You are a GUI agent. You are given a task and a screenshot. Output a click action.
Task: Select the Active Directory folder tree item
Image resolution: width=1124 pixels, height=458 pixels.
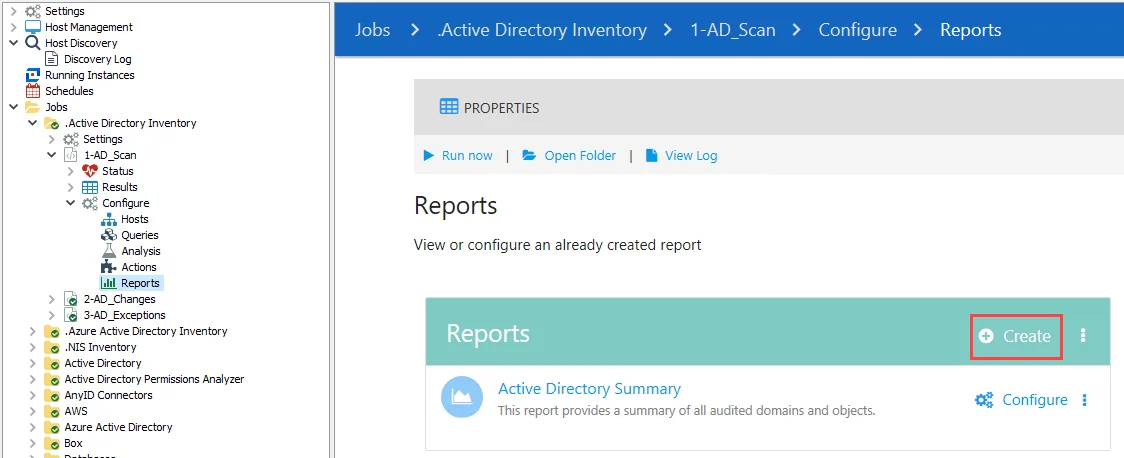[x=103, y=363]
